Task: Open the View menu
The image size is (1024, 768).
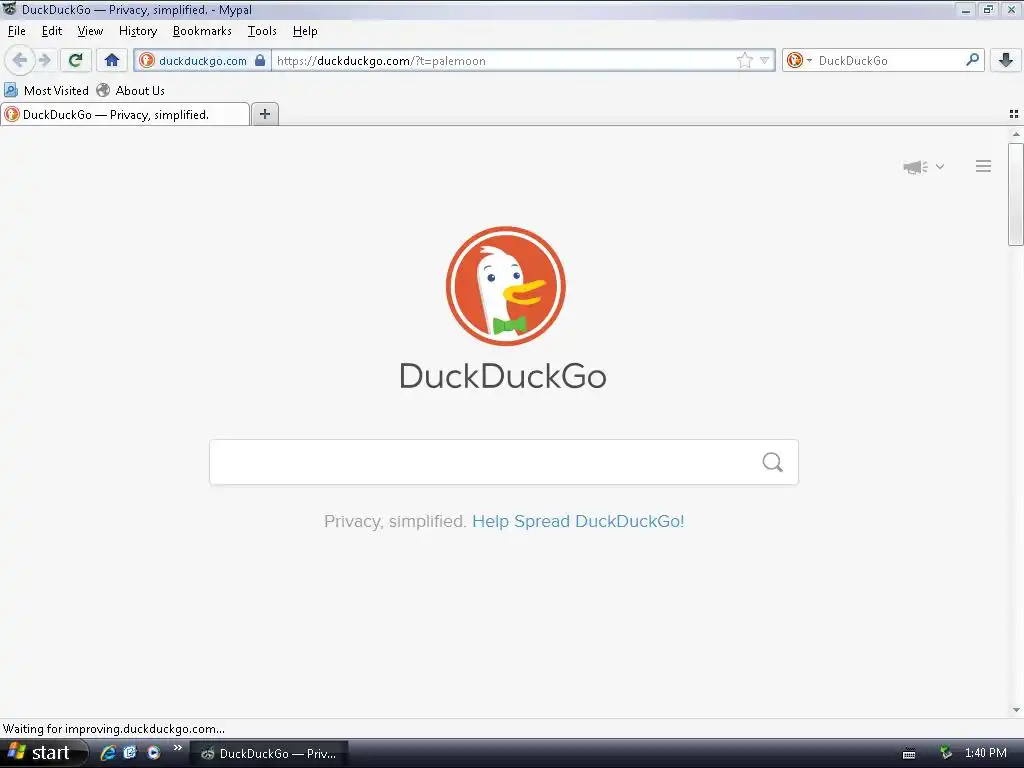Action: pyautogui.click(x=90, y=31)
